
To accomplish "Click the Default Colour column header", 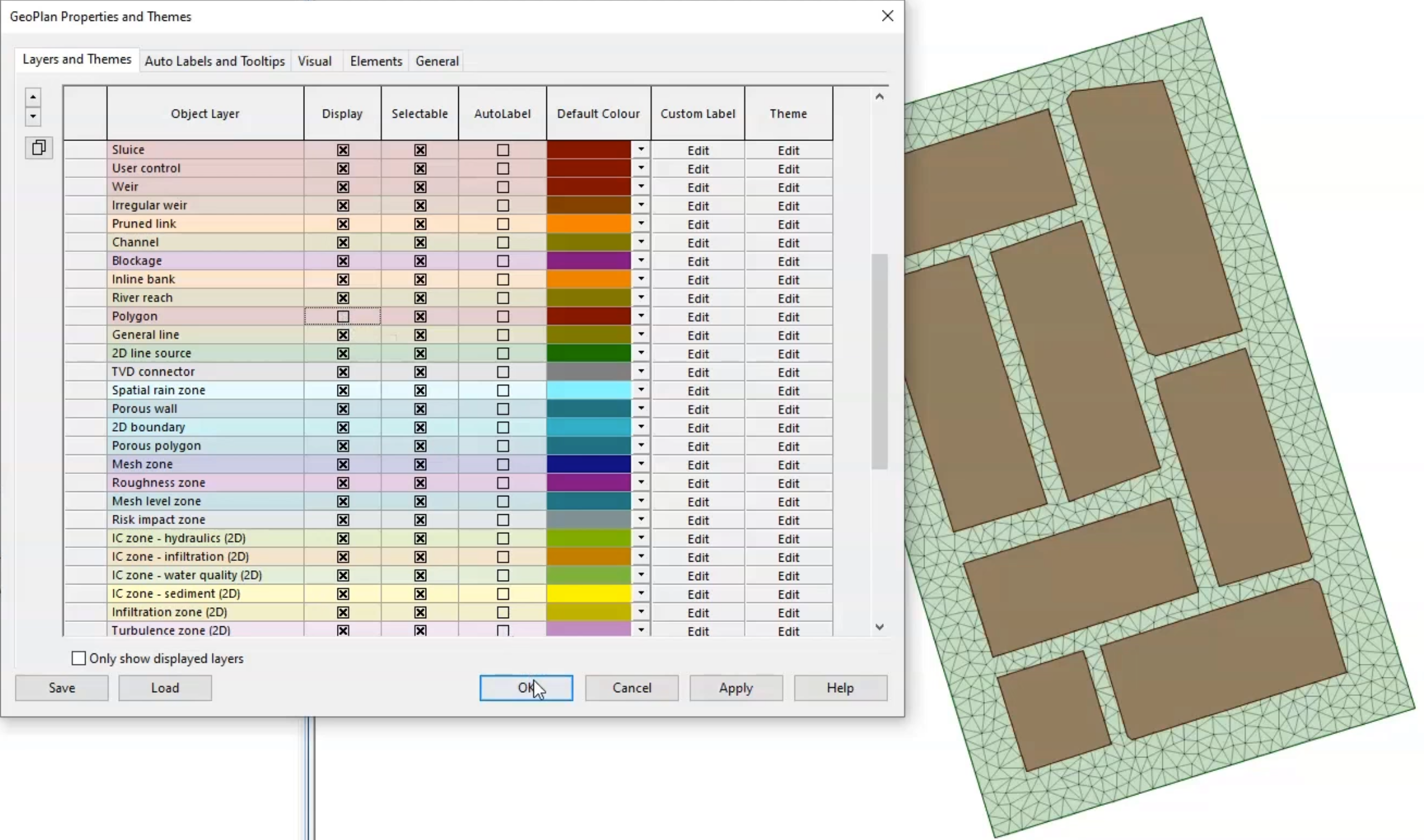I will click(599, 113).
